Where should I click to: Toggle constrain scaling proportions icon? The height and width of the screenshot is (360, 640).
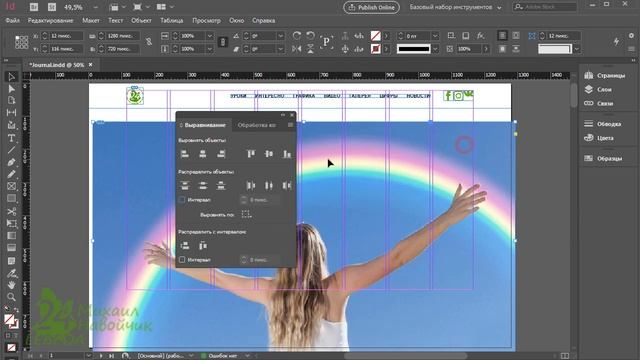(223, 42)
